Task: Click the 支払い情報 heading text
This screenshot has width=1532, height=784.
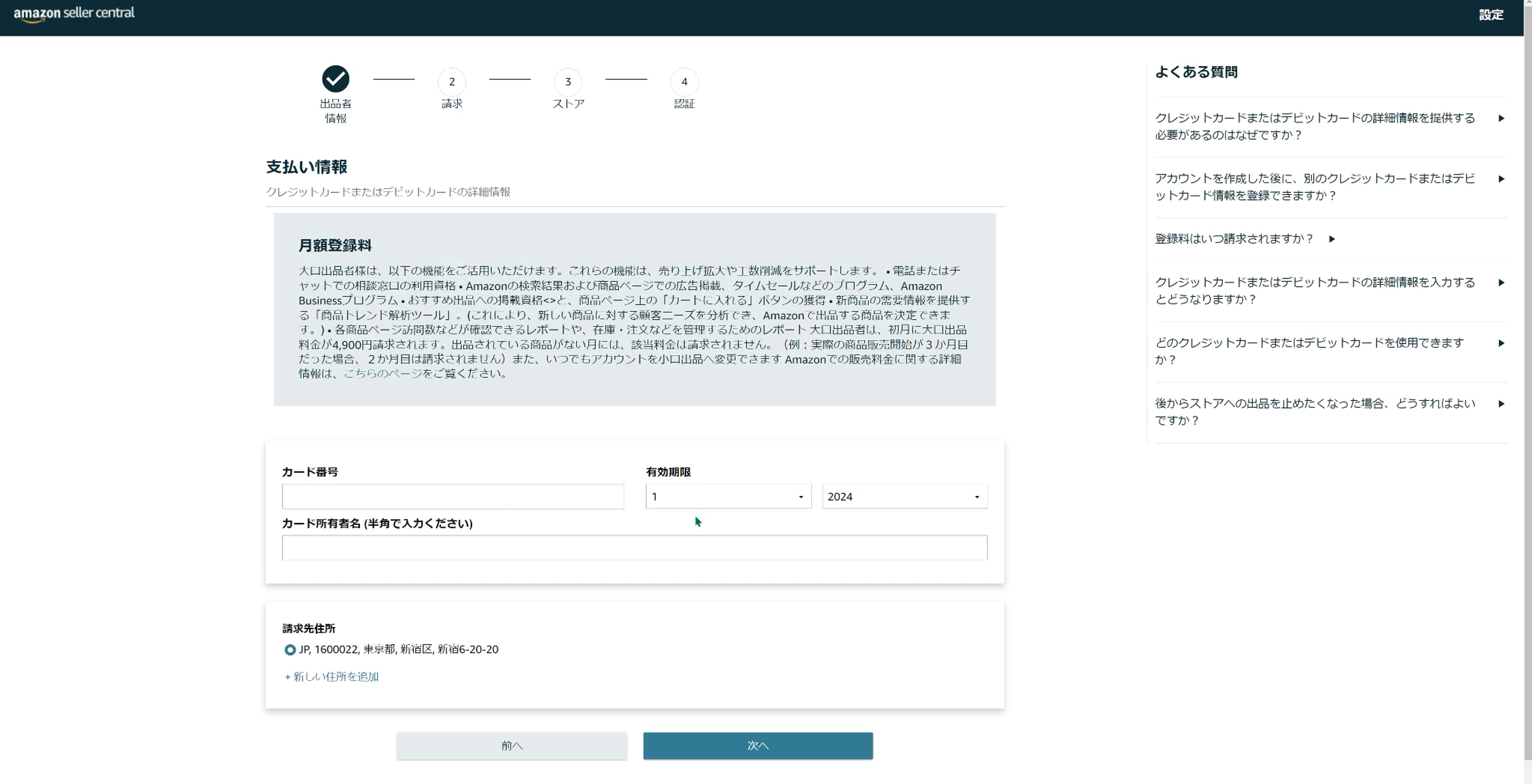Action: click(x=306, y=167)
